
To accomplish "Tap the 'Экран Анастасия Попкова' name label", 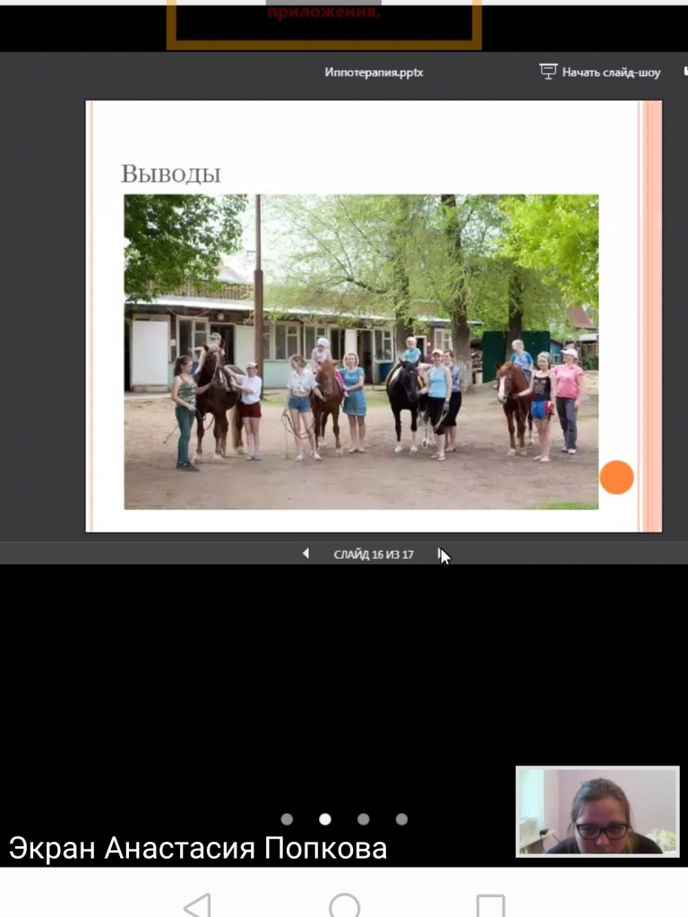I will pyautogui.click(x=198, y=849).
